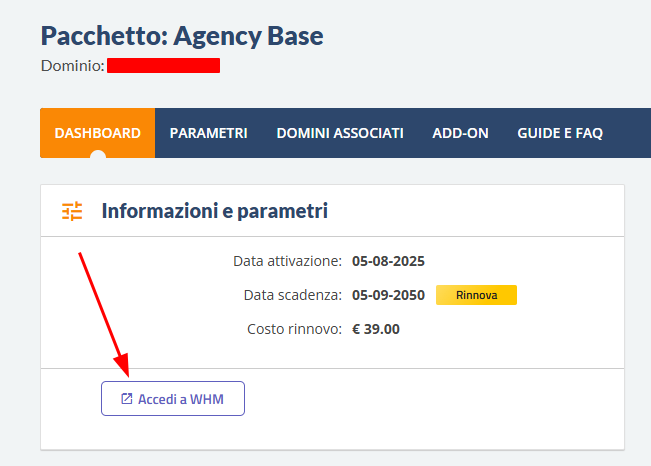Click the Data scadenza label
651x466 pixels.
pos(292,295)
